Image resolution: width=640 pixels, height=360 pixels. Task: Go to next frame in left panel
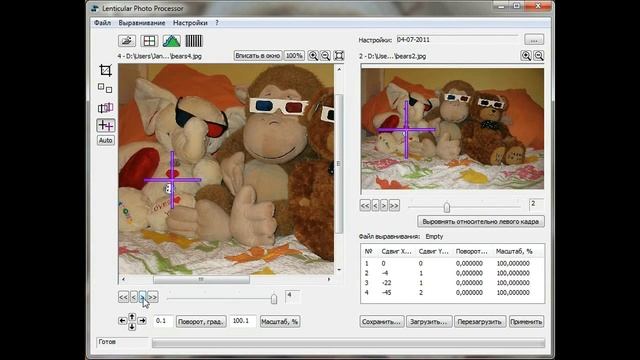[142, 297]
